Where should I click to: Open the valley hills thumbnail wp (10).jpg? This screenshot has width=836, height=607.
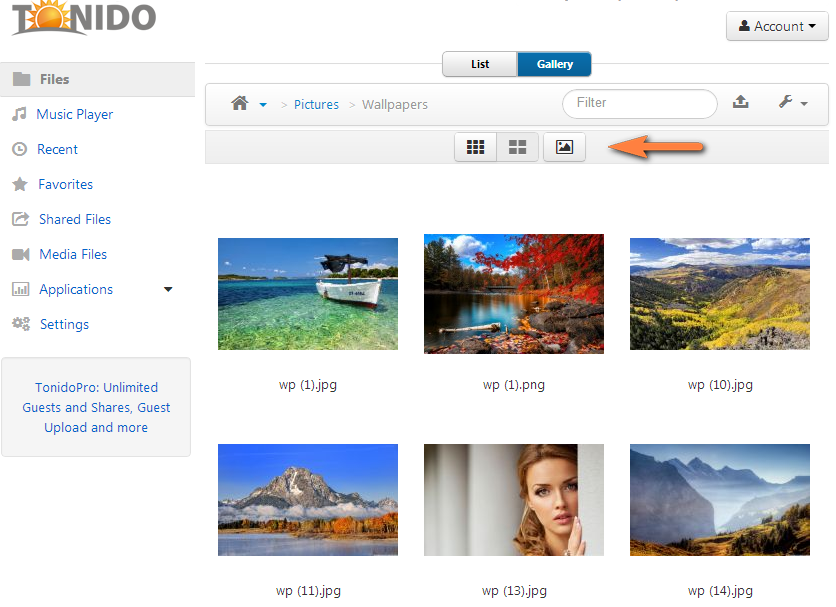point(720,294)
